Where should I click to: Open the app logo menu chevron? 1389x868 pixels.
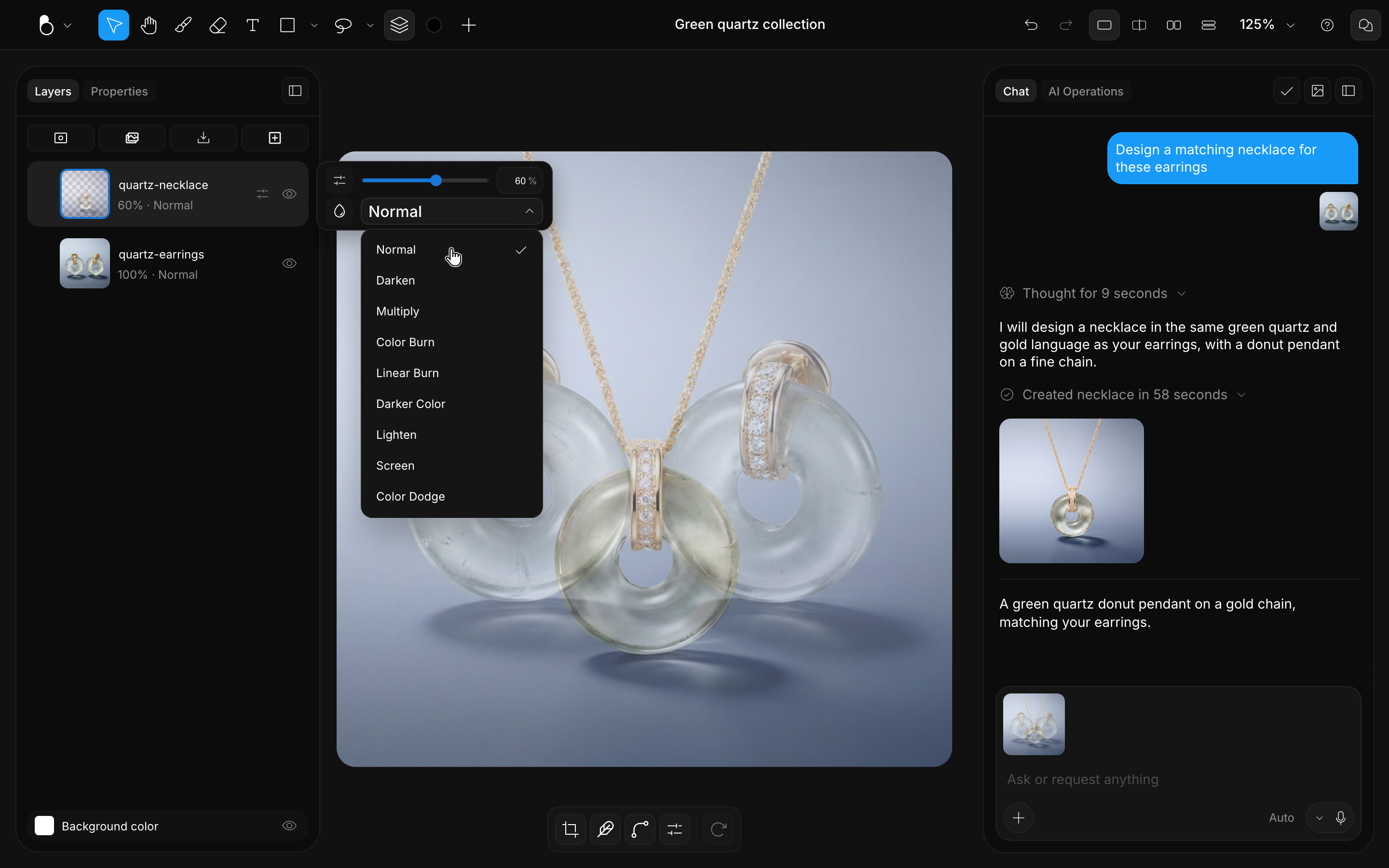click(68, 25)
